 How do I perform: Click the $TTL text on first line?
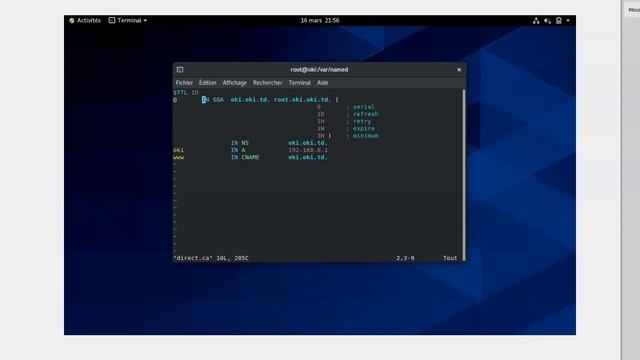(180, 93)
